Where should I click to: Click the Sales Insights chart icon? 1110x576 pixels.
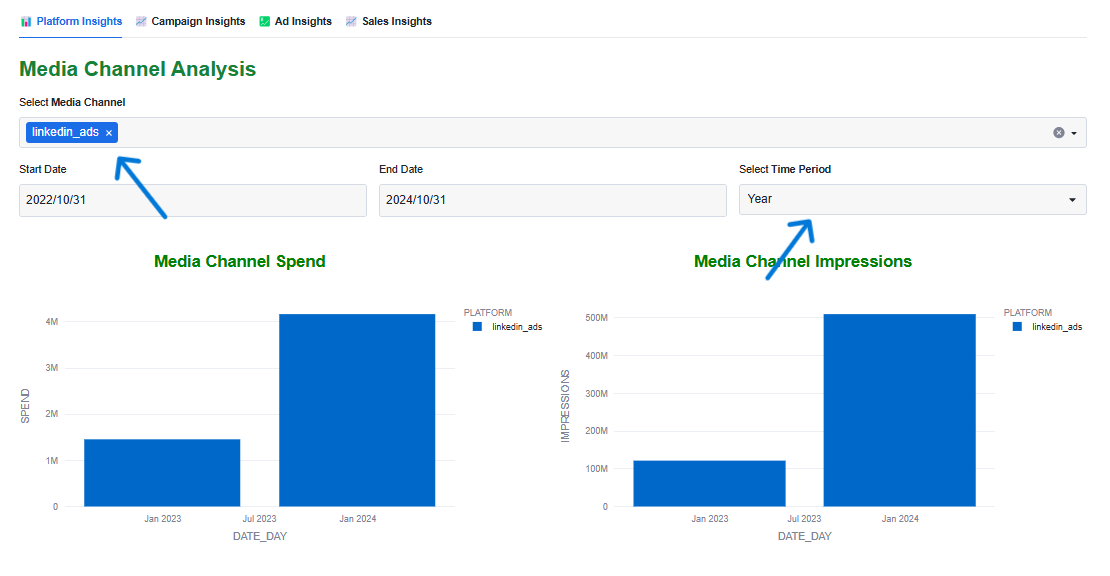pos(351,21)
